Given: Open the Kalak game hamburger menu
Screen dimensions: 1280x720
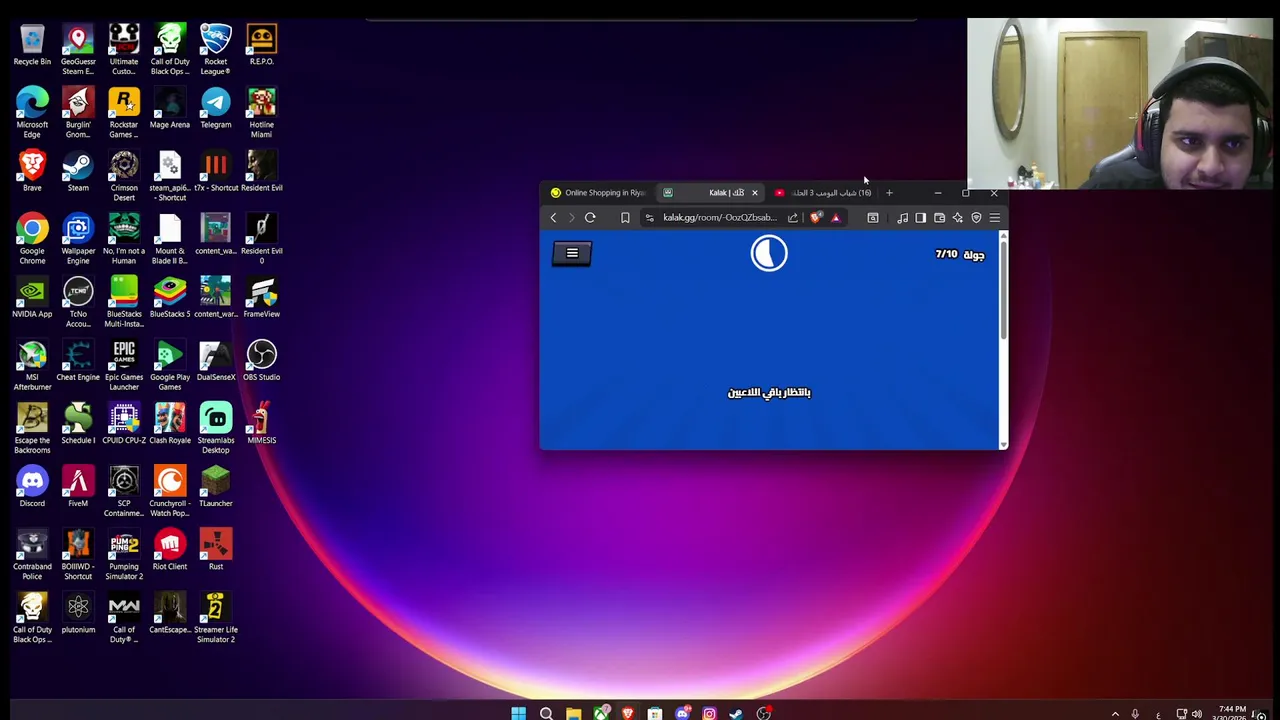Looking at the screenshot, I should click(x=572, y=254).
